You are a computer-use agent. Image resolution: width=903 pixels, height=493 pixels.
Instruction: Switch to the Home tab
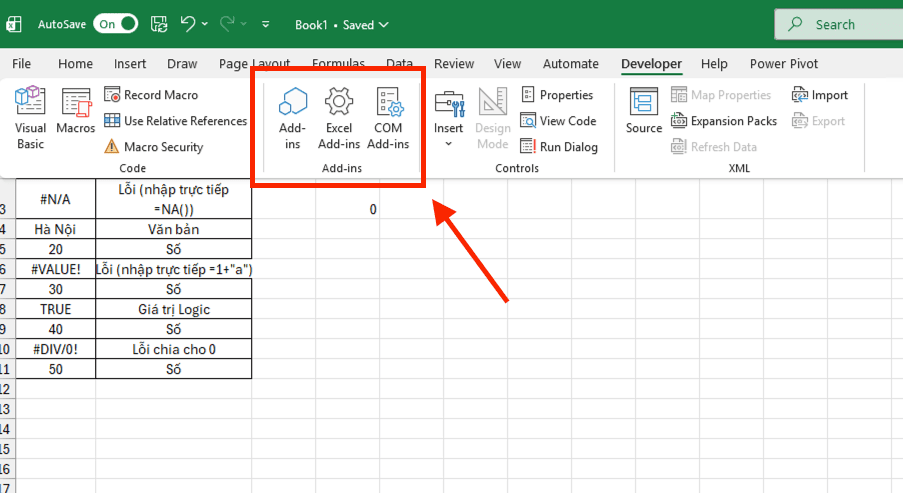(75, 64)
